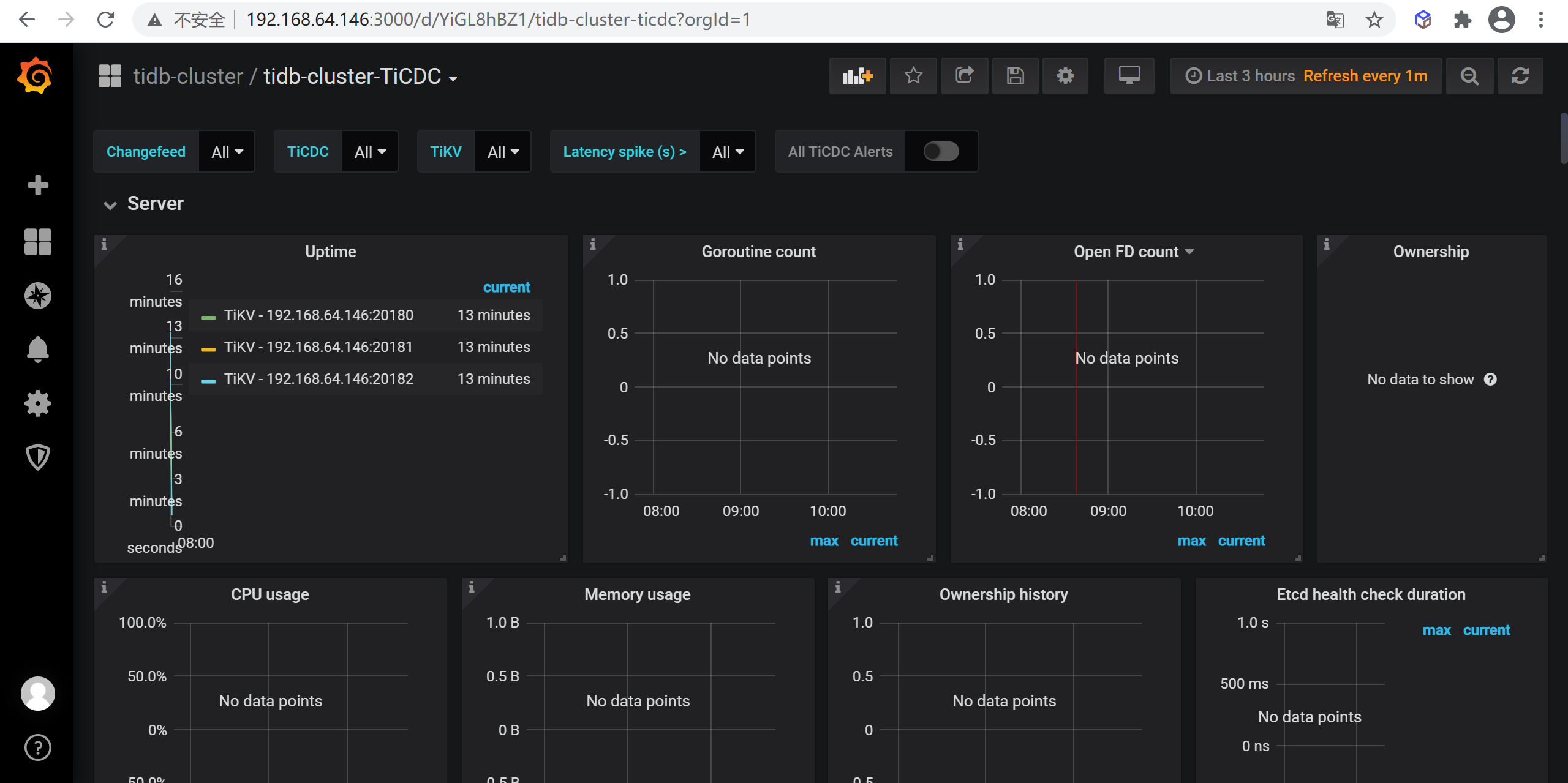Open the Alerting bell icon
Image resolution: width=1568 pixels, height=783 pixels.
pos(38,350)
